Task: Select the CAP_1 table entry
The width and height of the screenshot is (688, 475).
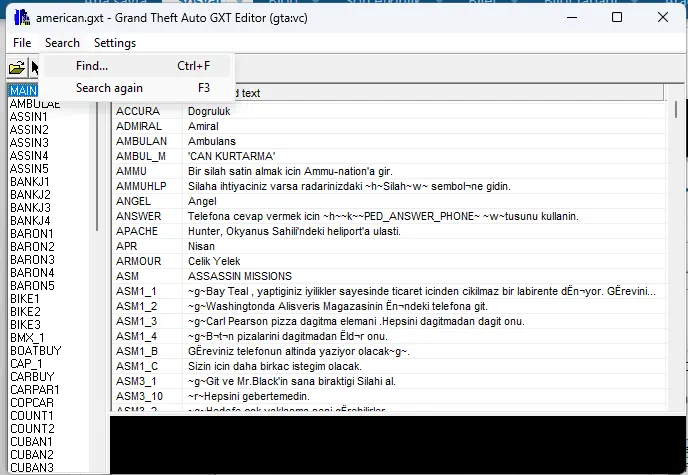Action: point(26,364)
